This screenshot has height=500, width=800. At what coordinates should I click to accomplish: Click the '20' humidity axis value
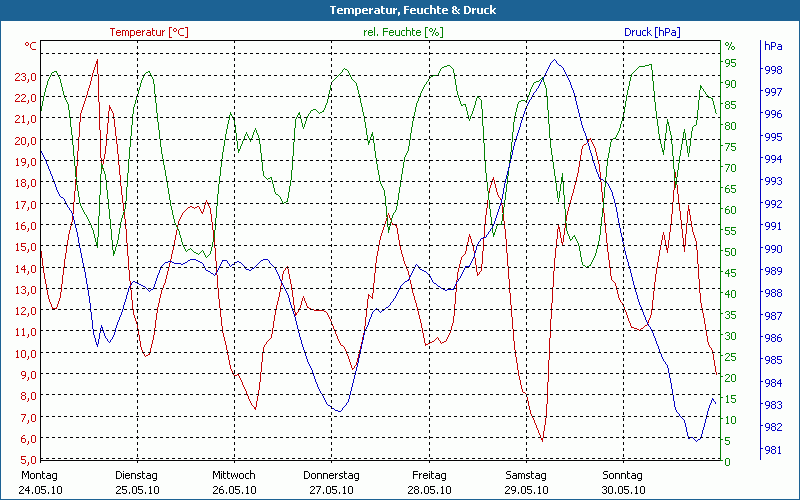731,378
